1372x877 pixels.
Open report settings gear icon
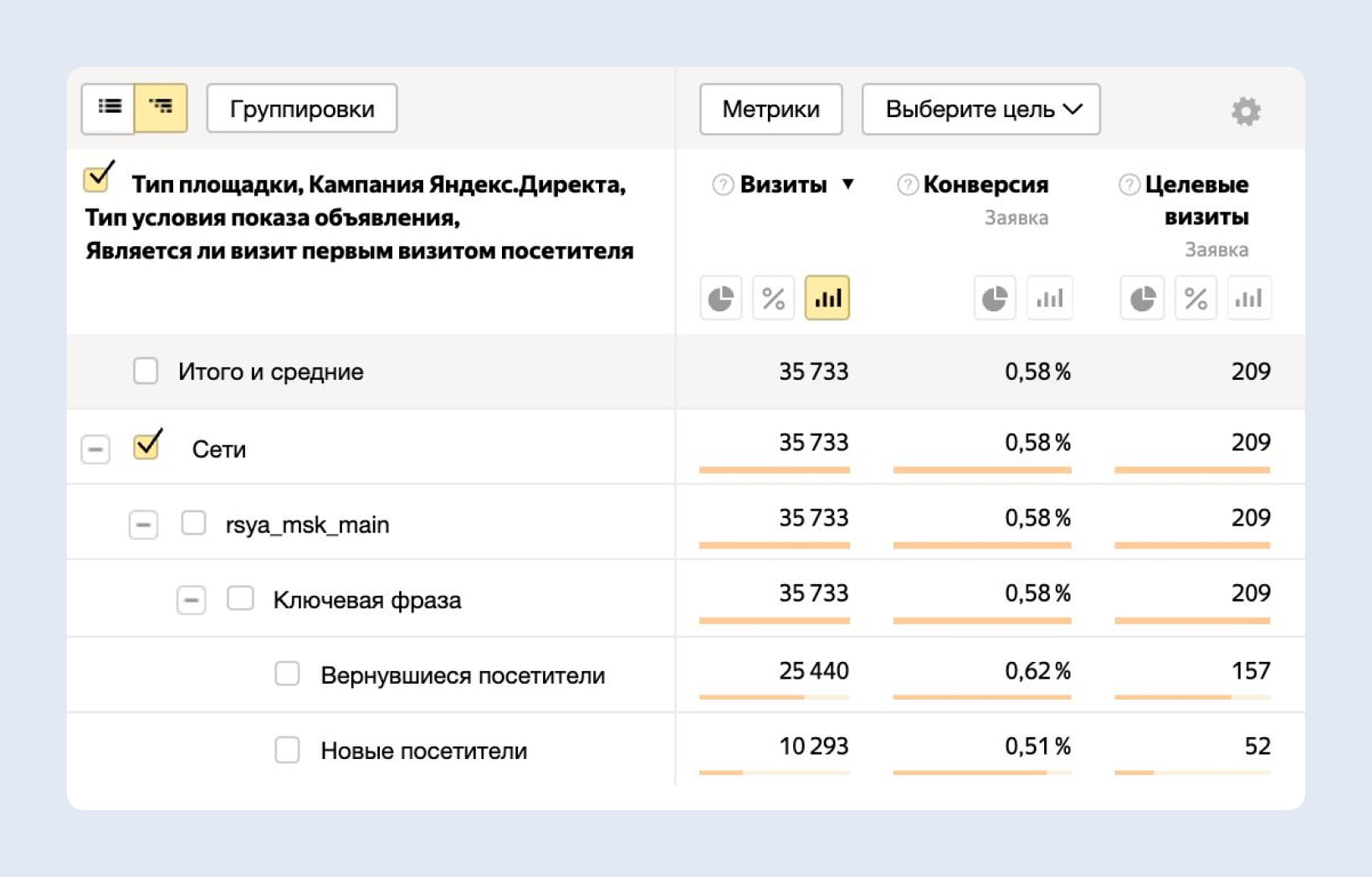1246,110
